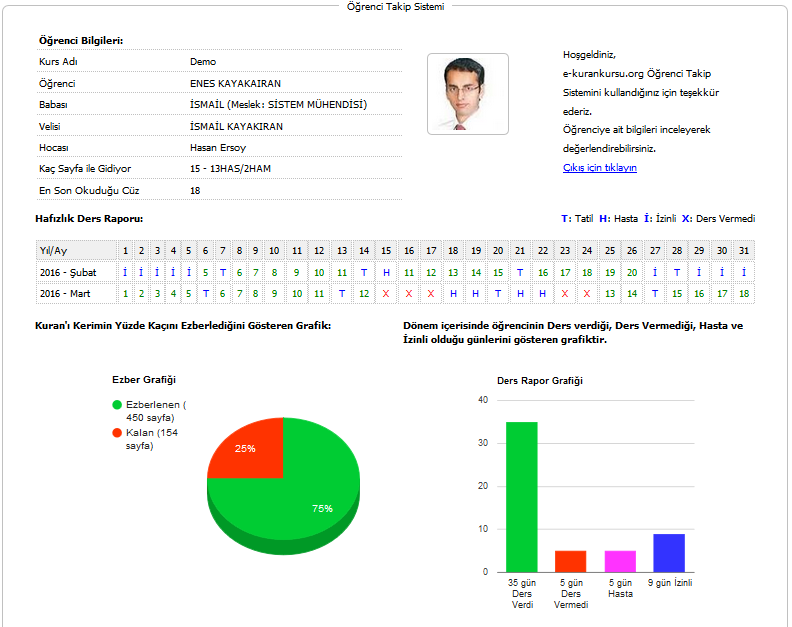This screenshot has height=627, width=792.
Task: Select the teacher name "Hasan Ersoy"
Action: point(217,147)
